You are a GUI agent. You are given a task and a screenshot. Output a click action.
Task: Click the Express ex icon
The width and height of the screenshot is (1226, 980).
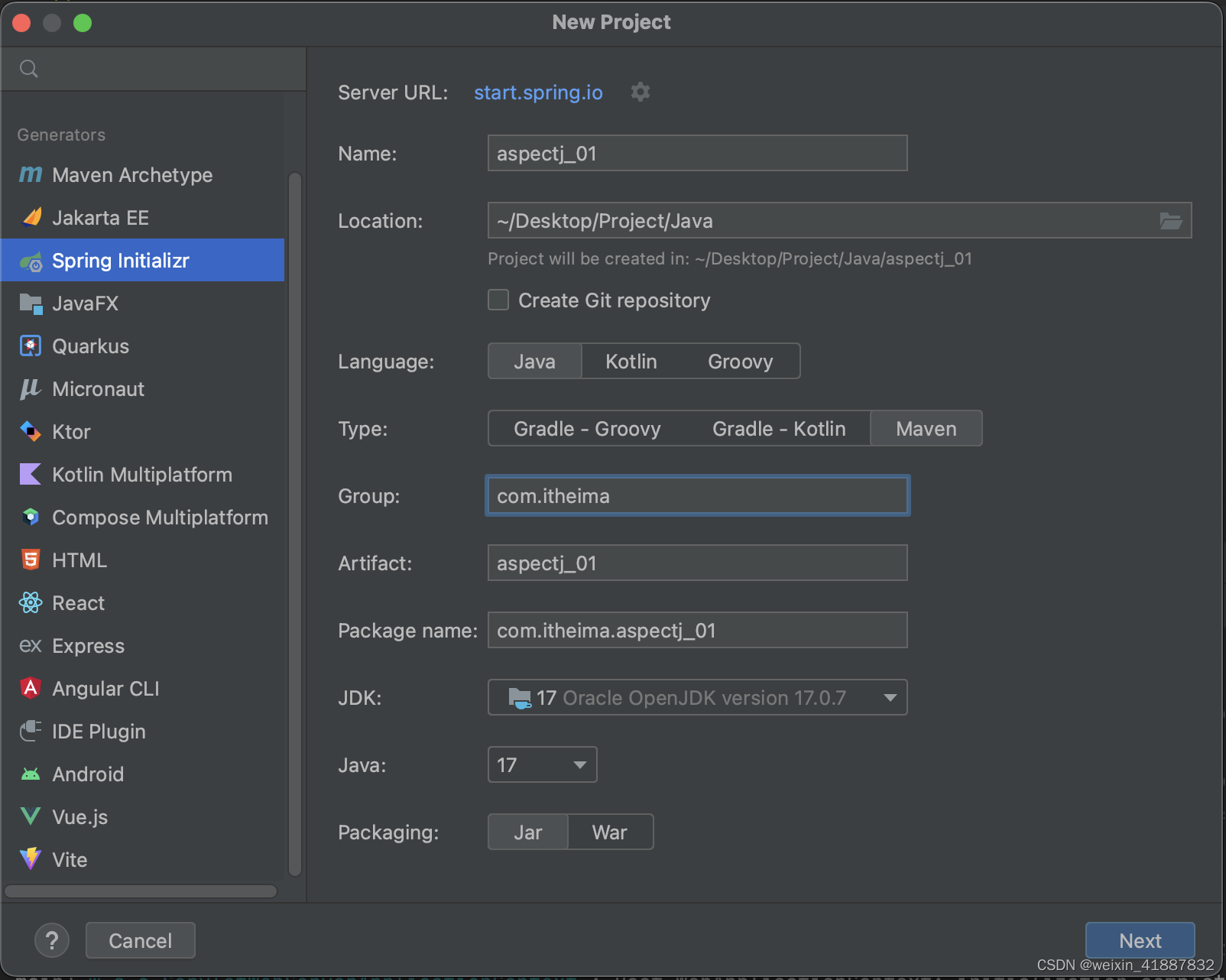[31, 646]
